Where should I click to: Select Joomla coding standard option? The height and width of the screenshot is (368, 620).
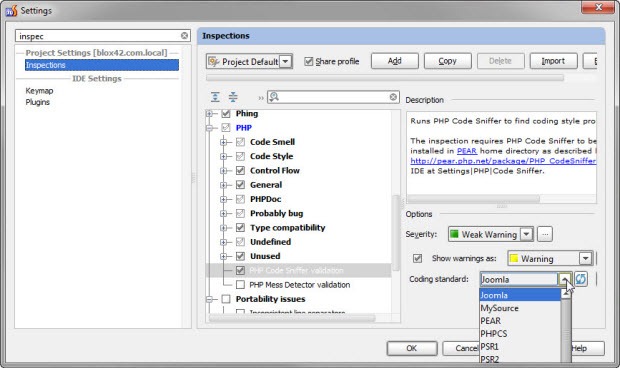pyautogui.click(x=520, y=295)
